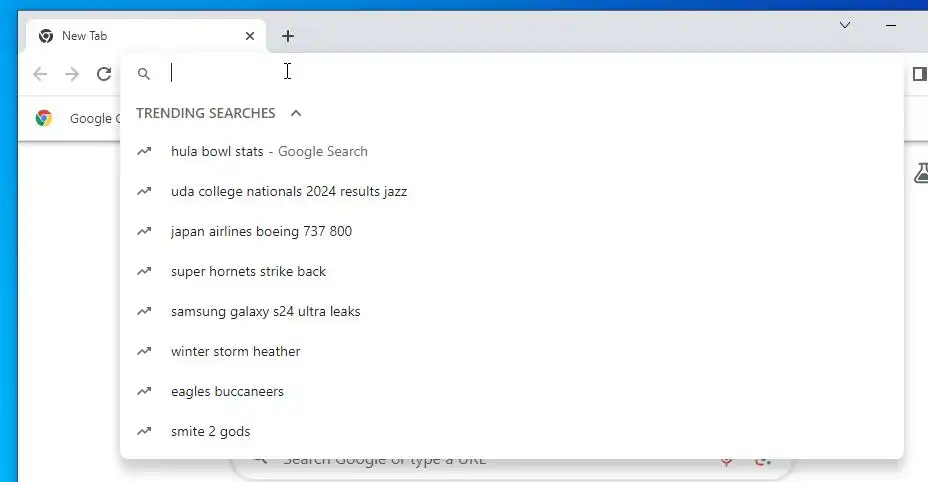The image size is (928, 482).
Task: Click the Trending Searches header label
Action: pyautogui.click(x=205, y=113)
